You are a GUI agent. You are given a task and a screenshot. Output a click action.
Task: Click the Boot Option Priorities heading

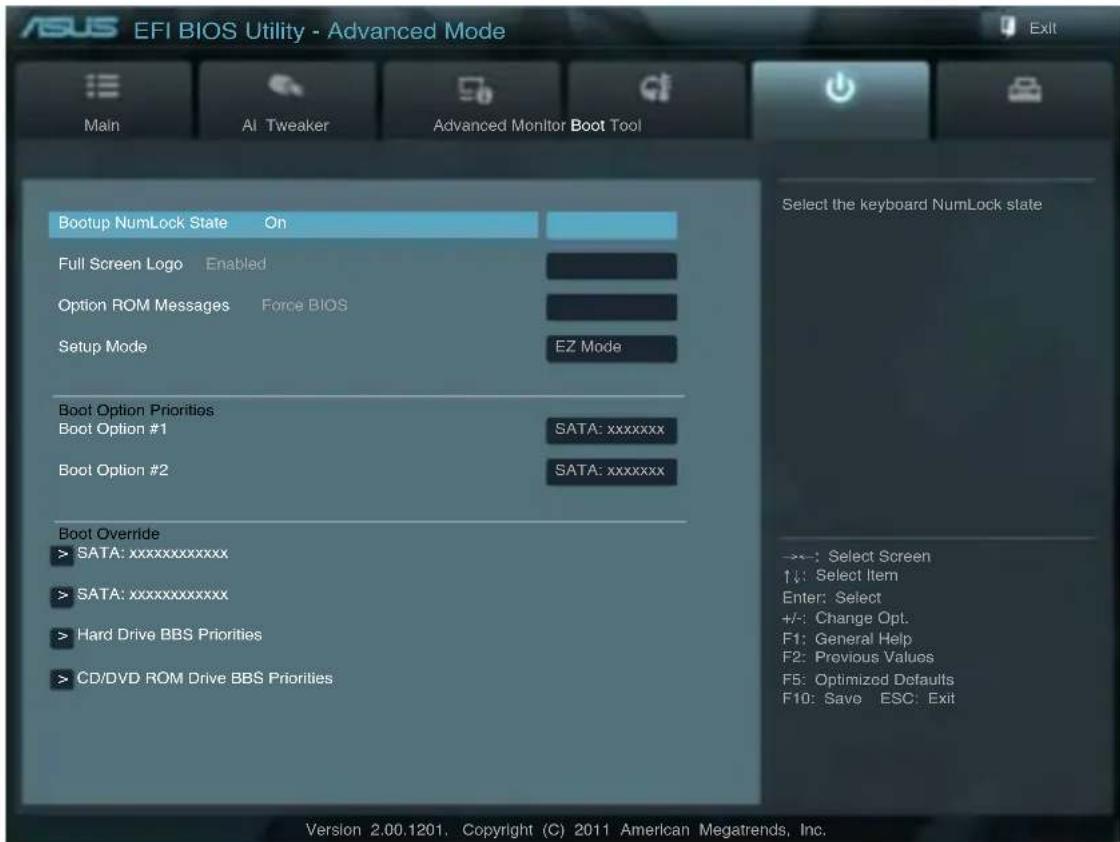[136, 411]
